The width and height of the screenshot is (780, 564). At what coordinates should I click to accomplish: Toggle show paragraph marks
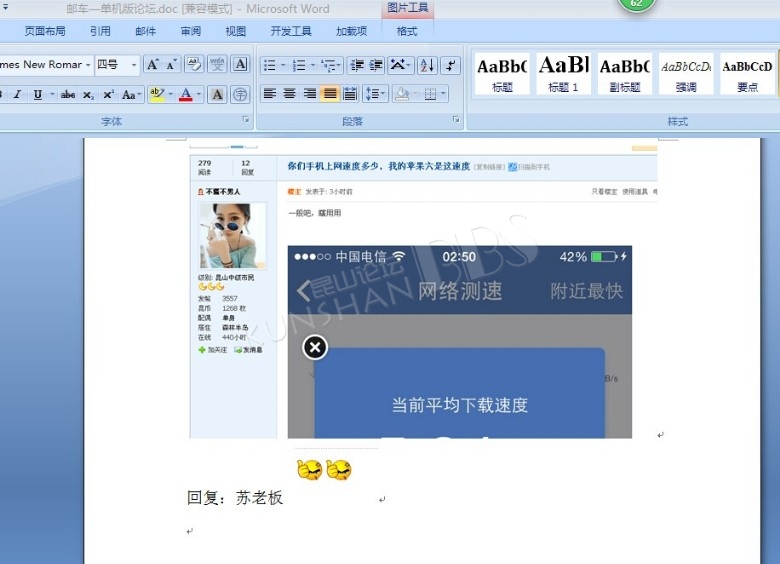point(450,65)
